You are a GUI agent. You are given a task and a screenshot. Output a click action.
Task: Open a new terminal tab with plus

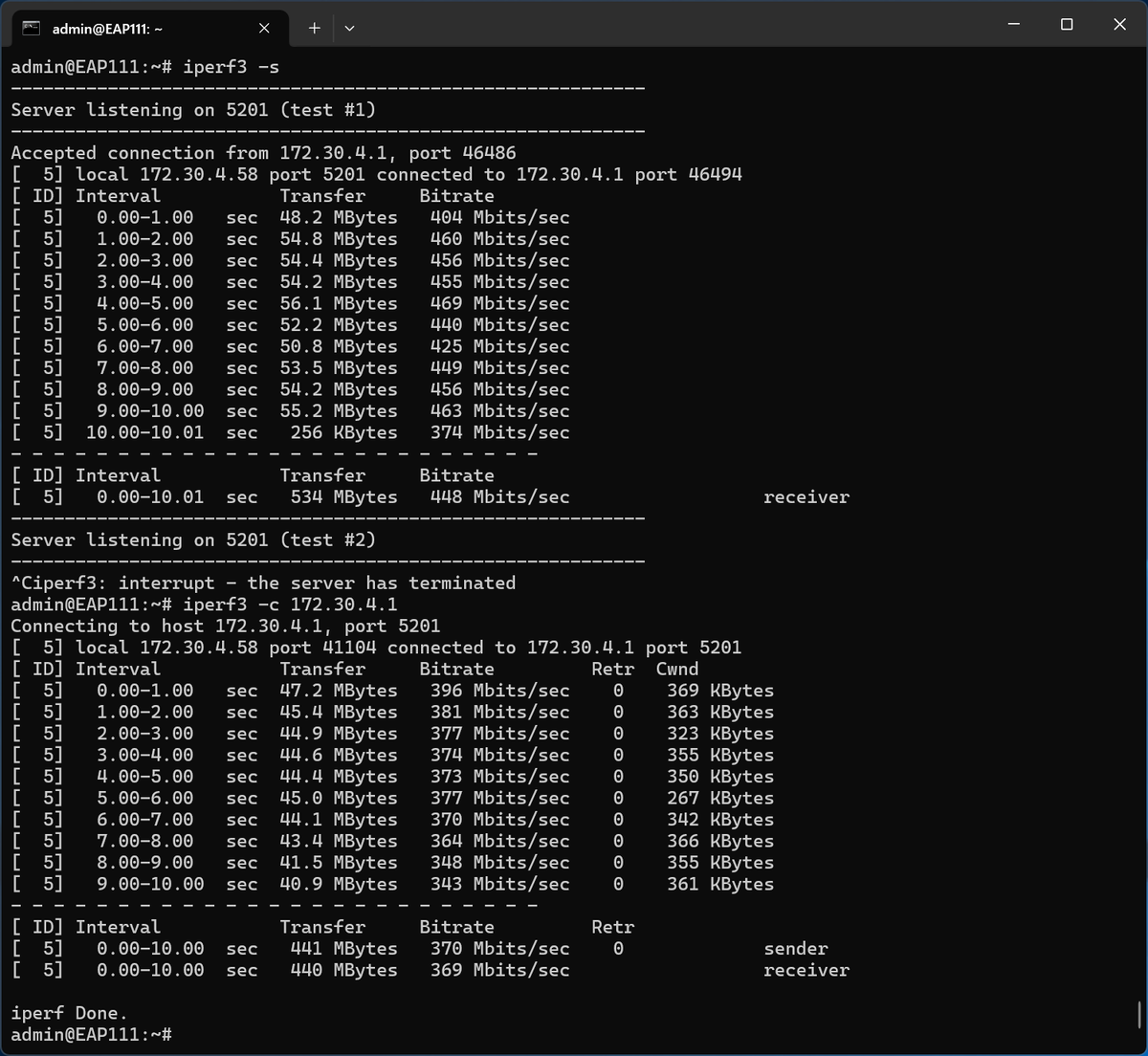[314, 28]
